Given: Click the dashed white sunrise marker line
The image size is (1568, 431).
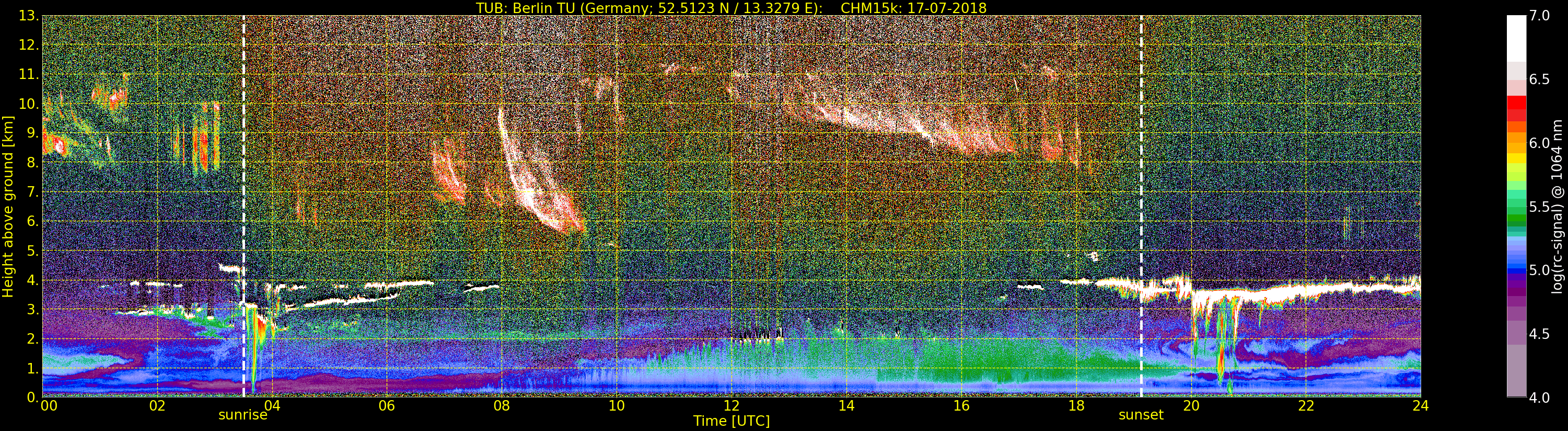Looking at the screenshot, I should pyautogui.click(x=243, y=207).
